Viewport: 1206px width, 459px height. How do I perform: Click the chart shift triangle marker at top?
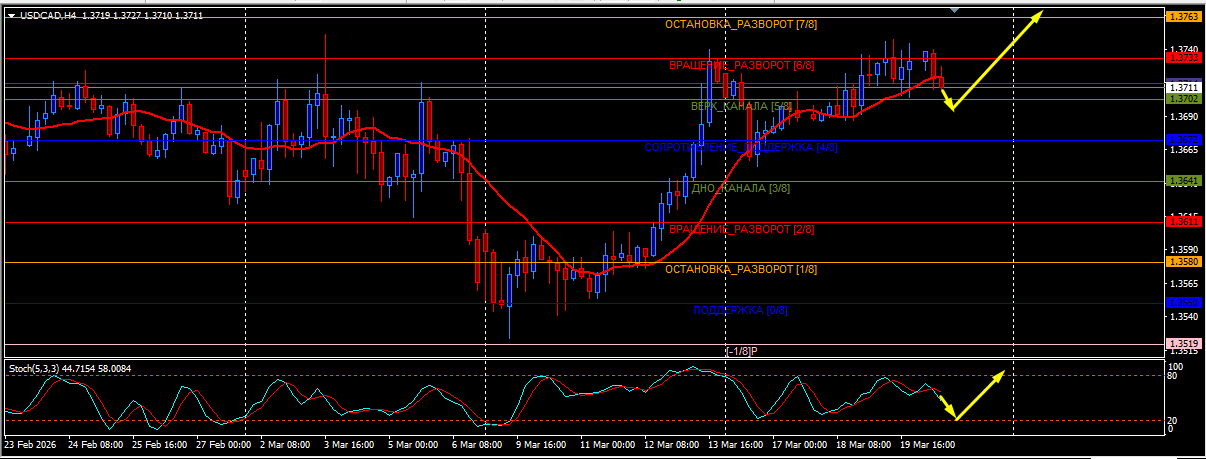(x=956, y=9)
